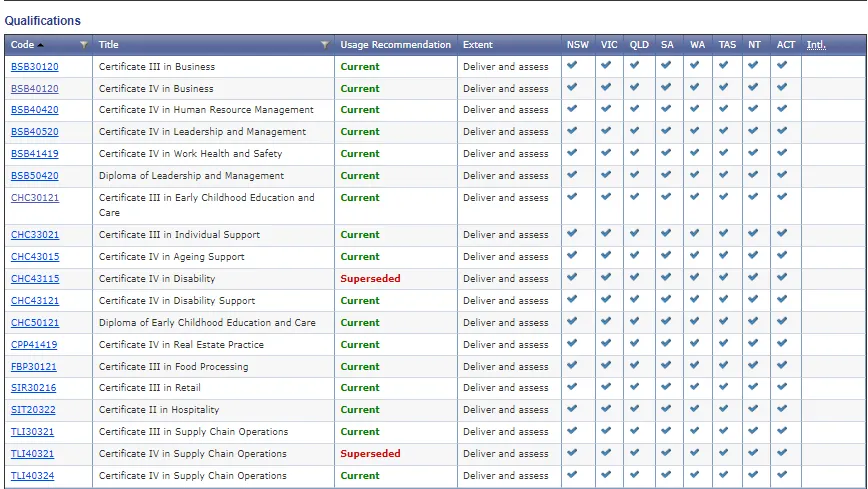
Task: Click WA checkmark for SIR30216 row
Action: (x=694, y=386)
